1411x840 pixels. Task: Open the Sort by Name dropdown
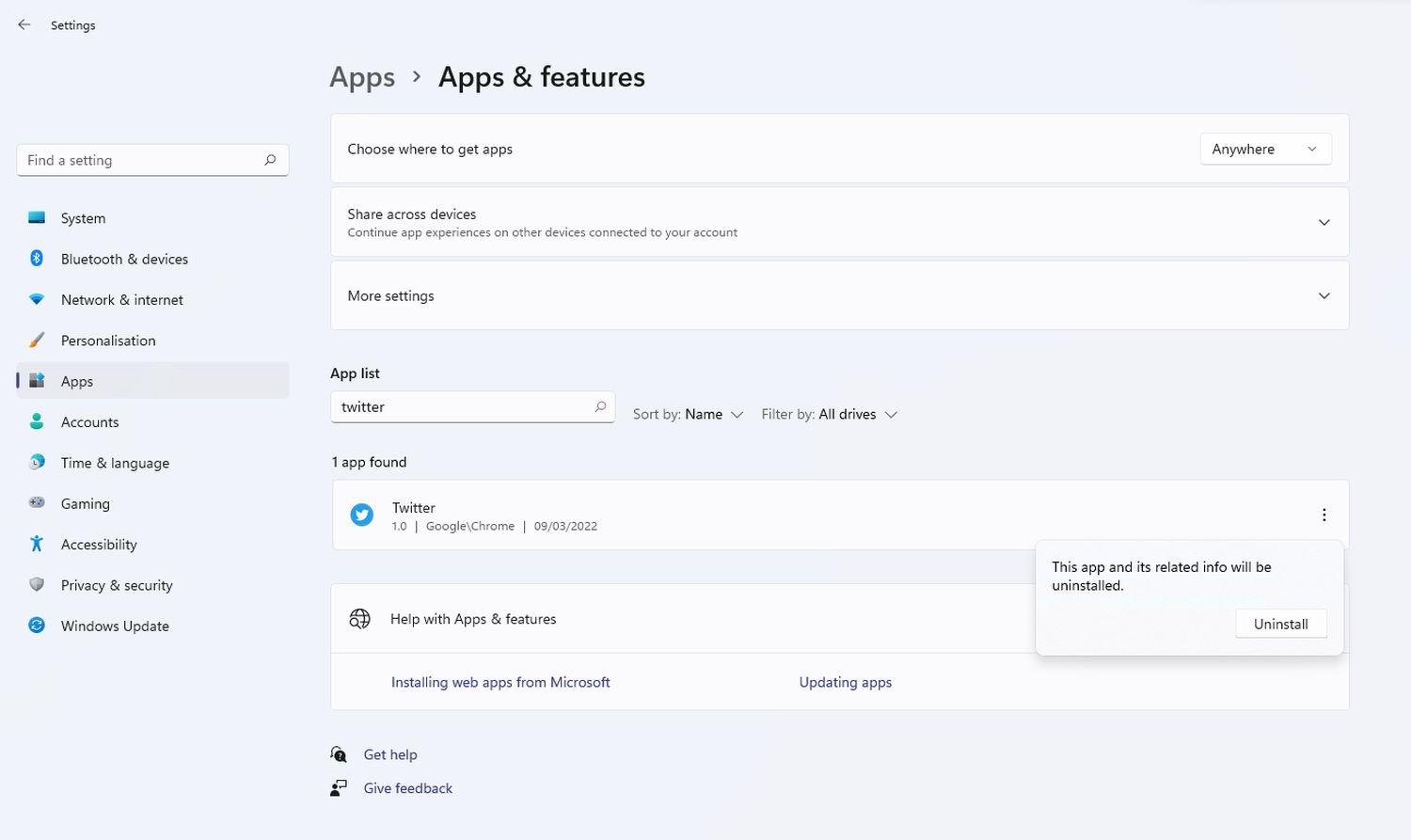tap(689, 415)
